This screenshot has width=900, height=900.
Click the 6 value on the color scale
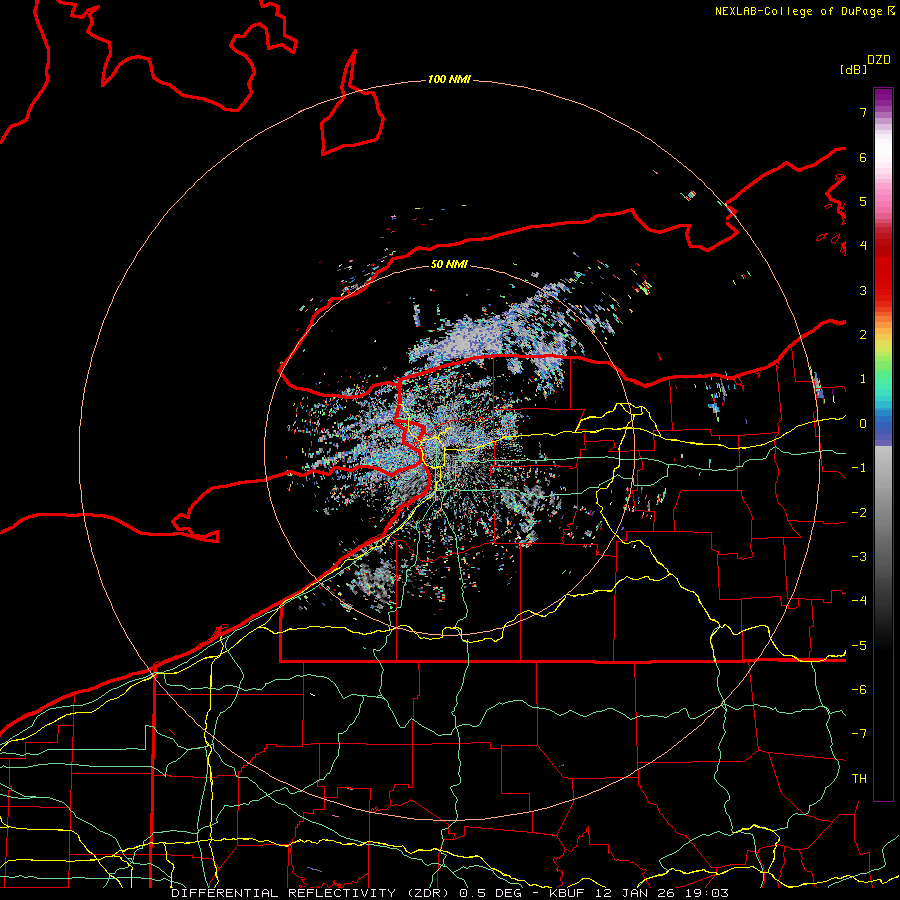(863, 157)
